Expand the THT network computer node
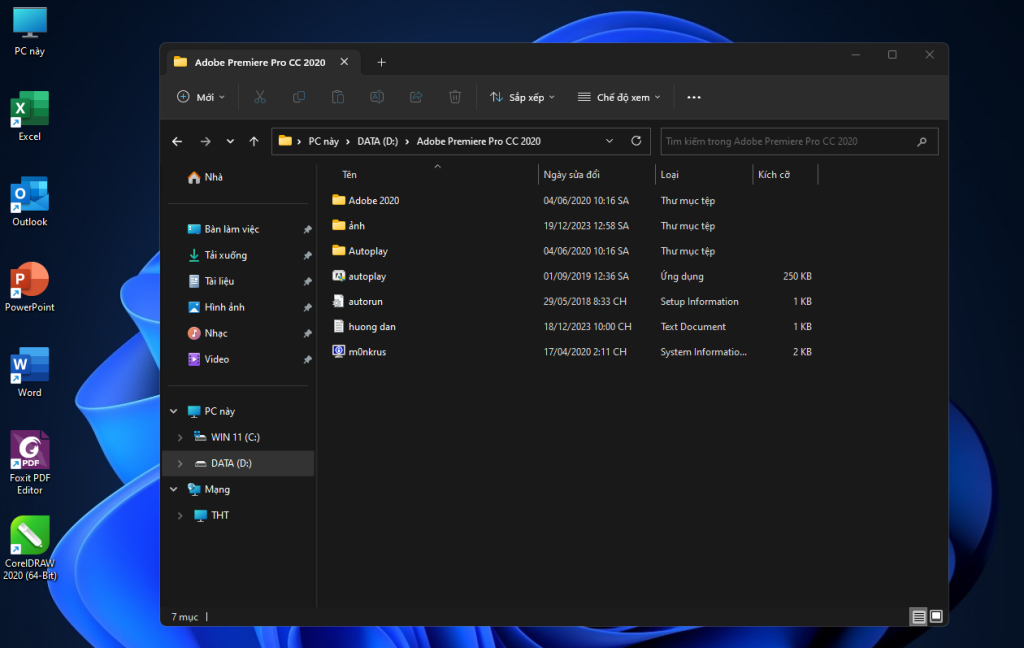The image size is (1024, 648). [x=180, y=515]
